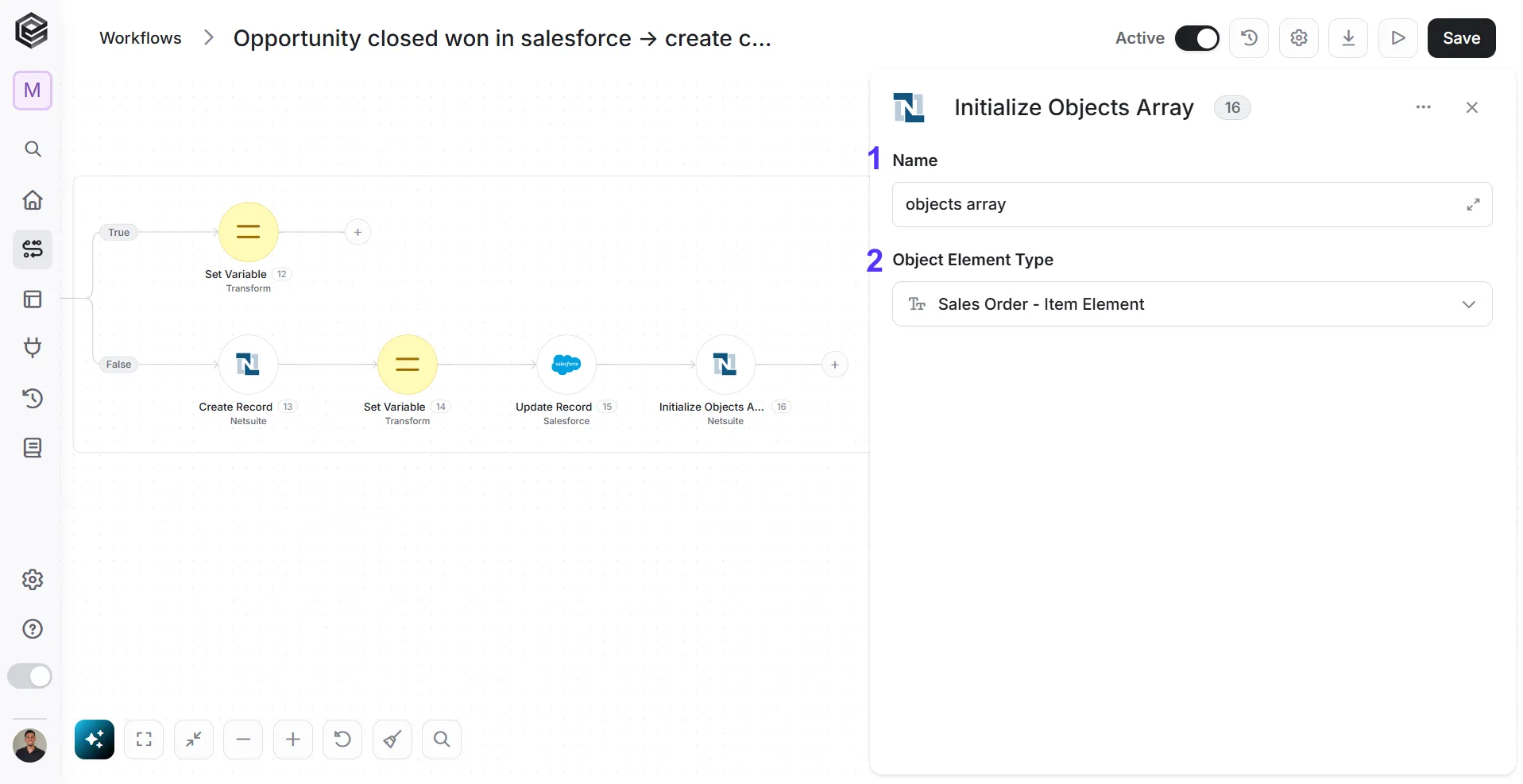Select the Create Record Netsuite node

(x=249, y=365)
